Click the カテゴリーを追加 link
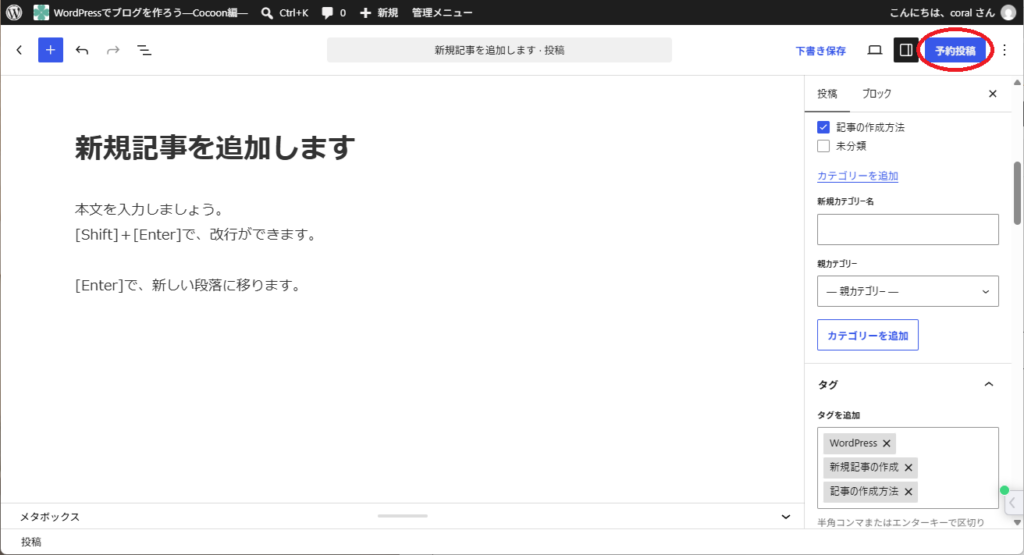1024x555 pixels. click(x=857, y=176)
